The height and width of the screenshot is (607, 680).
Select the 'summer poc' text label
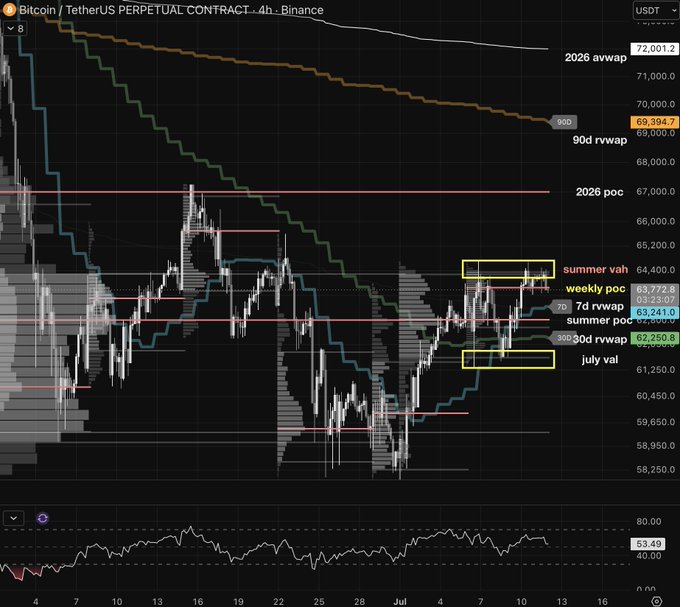[x=599, y=320]
